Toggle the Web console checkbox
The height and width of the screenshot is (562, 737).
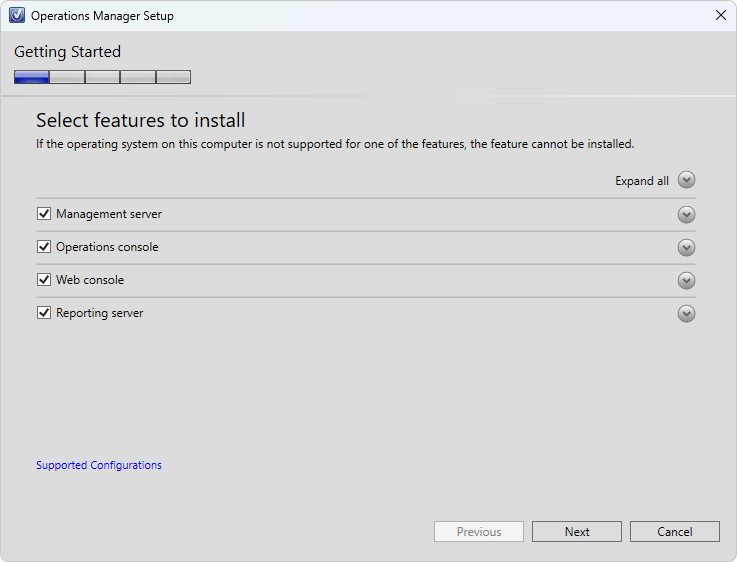44,280
